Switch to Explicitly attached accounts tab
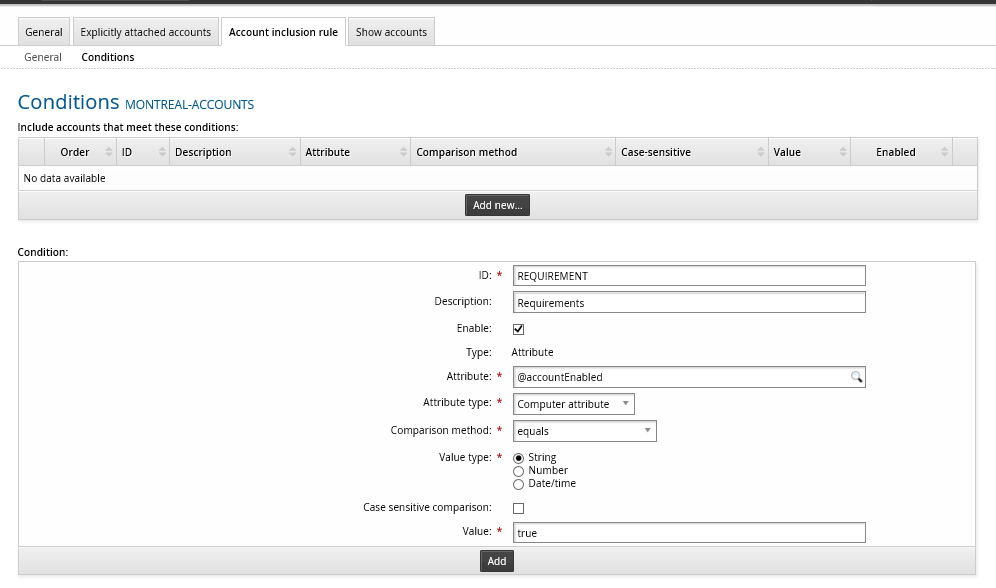Screen dimensions: 996x588 point(146,32)
